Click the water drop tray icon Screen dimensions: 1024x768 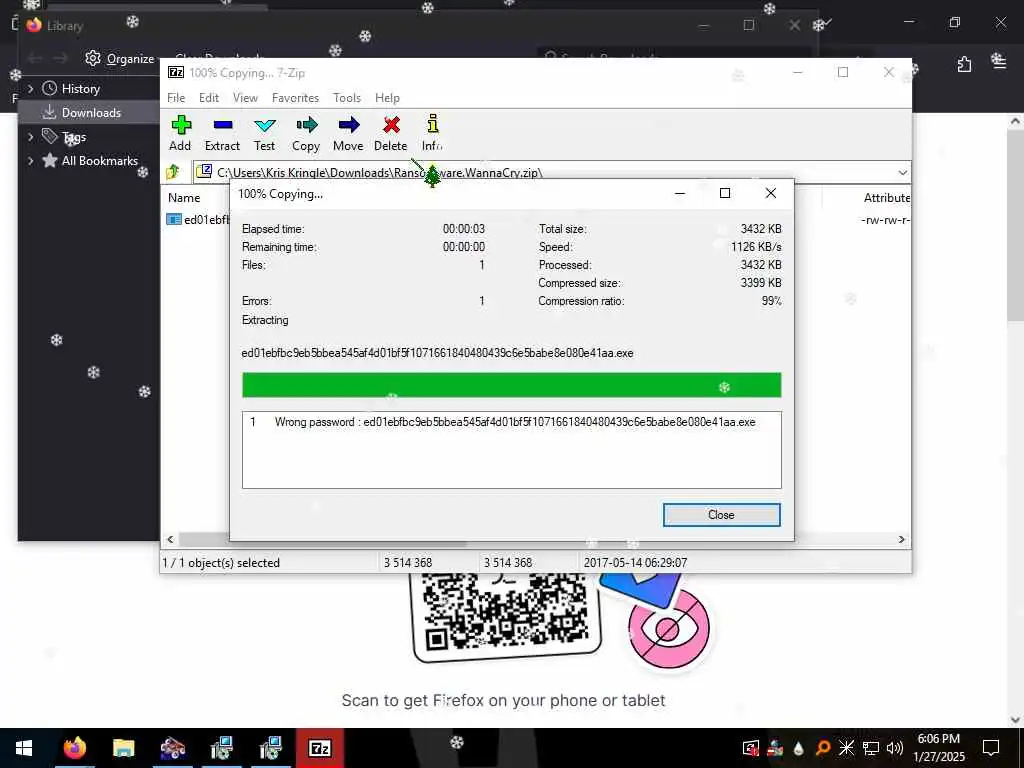799,748
